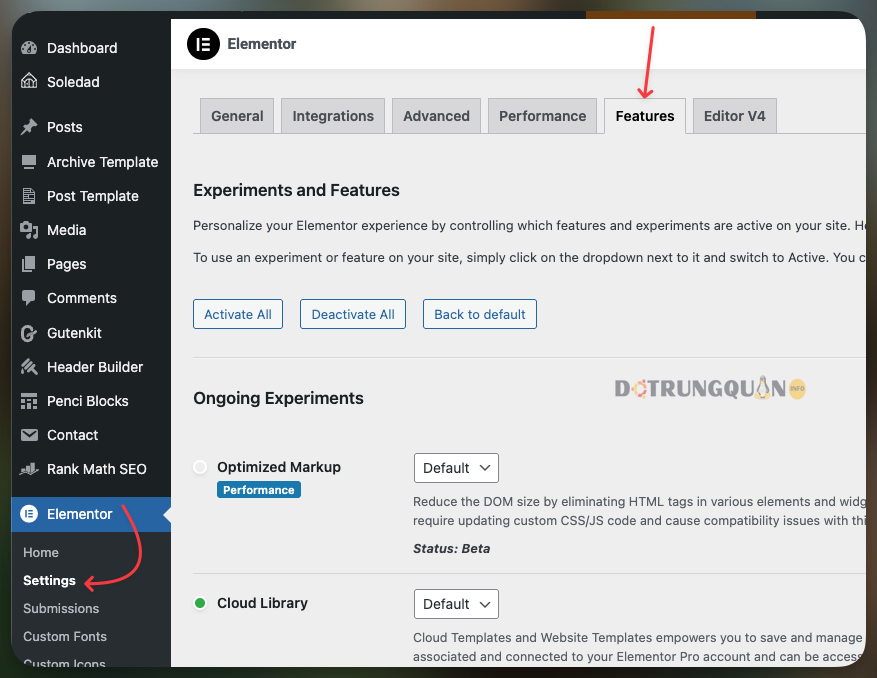The image size is (877, 678).
Task: Click the Experiments and Features heading
Action: tap(296, 190)
